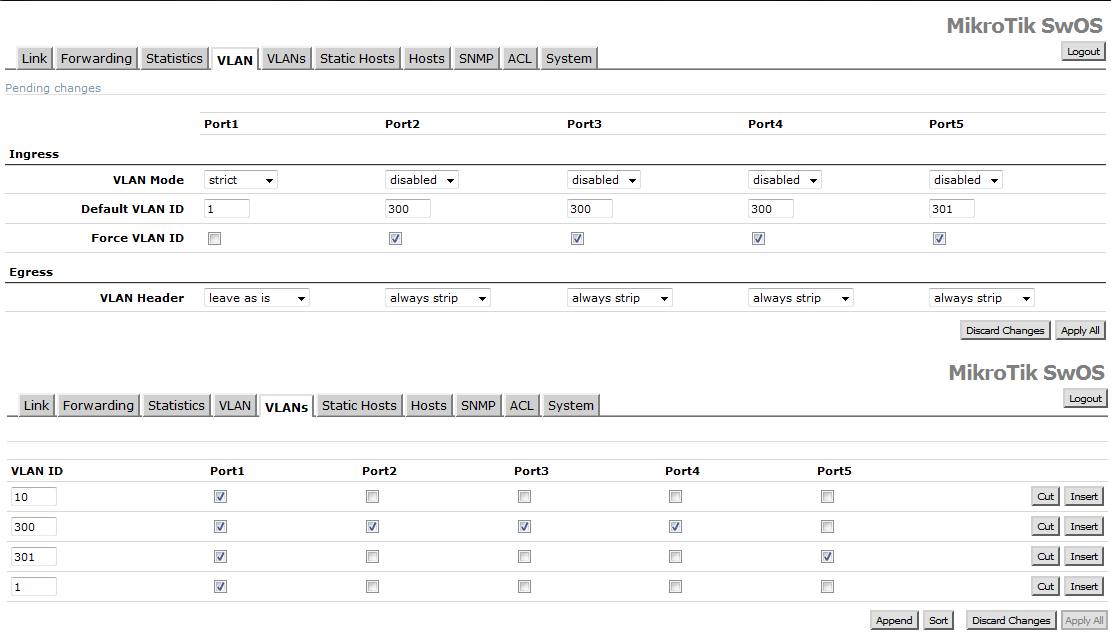Switch to the System tab
This screenshot has height=634, width=1111.
[568, 58]
